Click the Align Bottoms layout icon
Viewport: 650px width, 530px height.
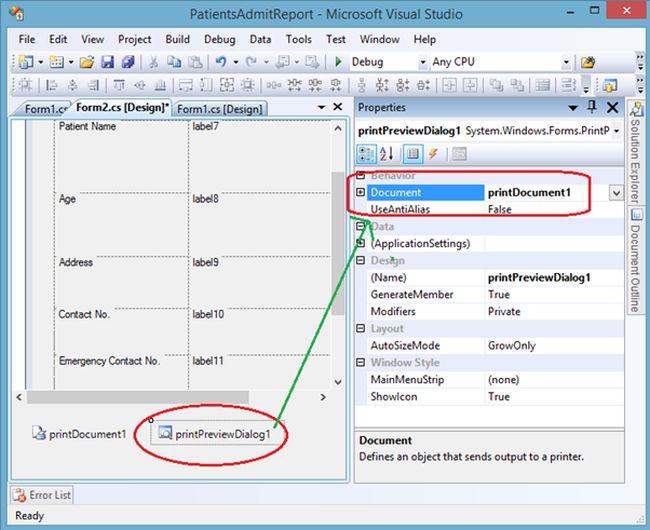coord(160,85)
